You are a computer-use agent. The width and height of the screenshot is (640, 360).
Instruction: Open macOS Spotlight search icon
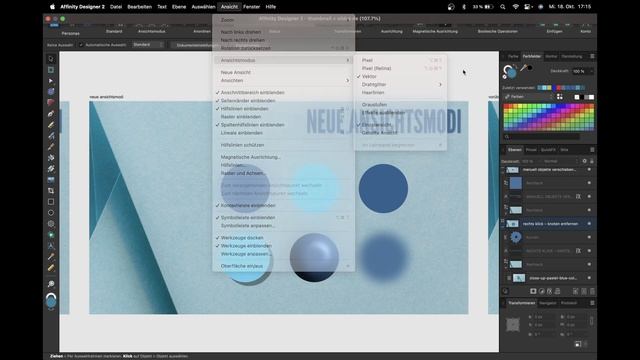click(x=503, y=7)
